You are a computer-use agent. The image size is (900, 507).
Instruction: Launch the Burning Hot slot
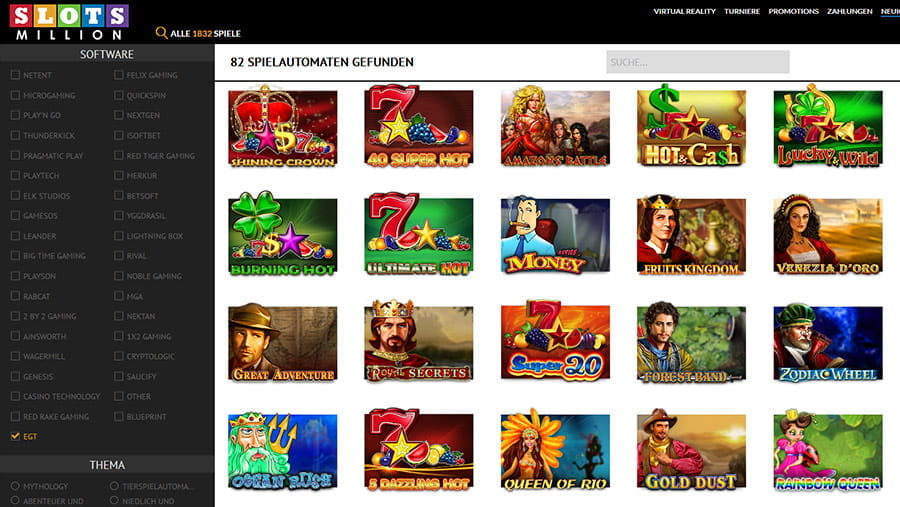(282, 234)
